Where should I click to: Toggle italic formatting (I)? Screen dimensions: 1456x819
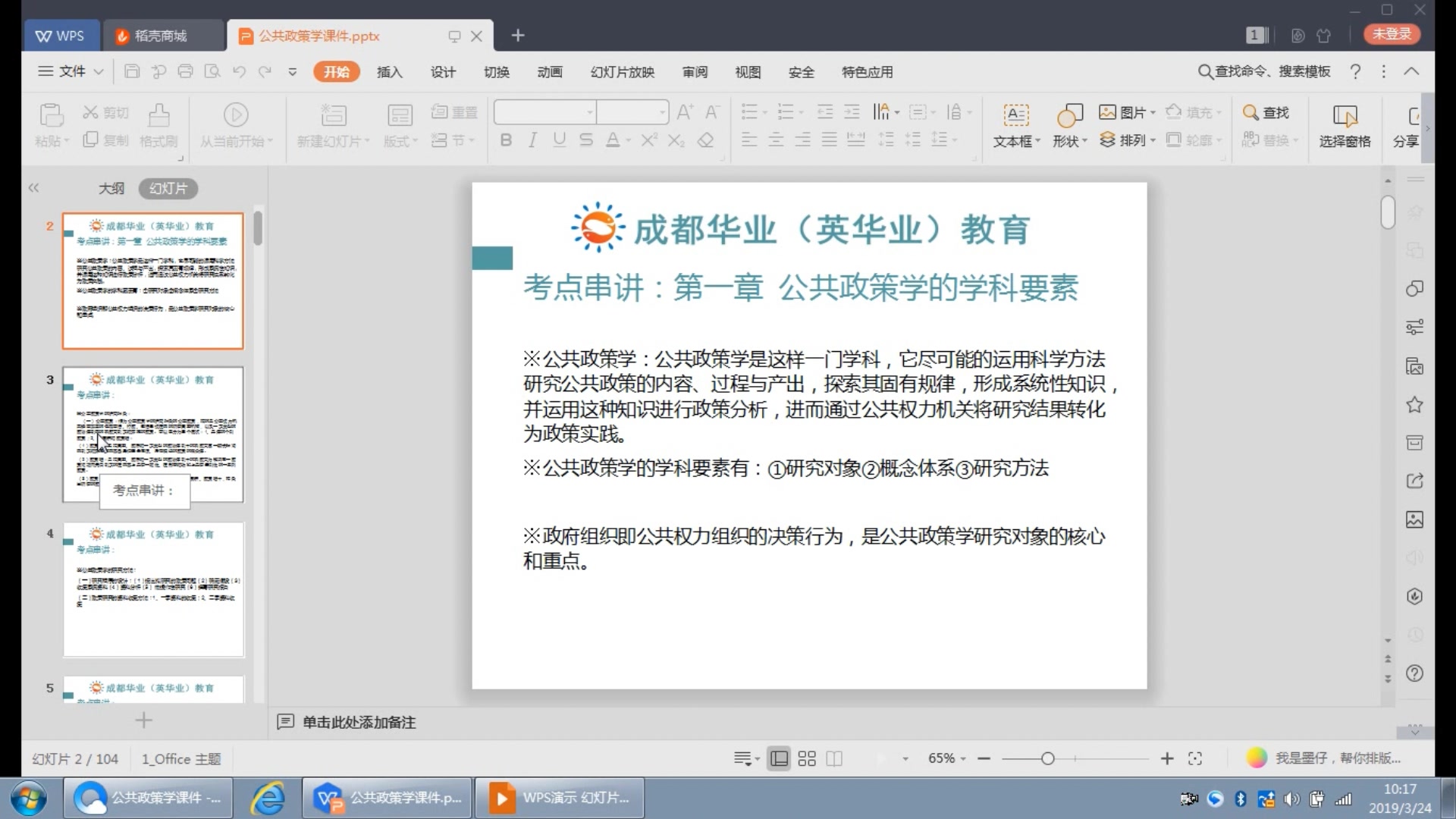click(x=532, y=140)
